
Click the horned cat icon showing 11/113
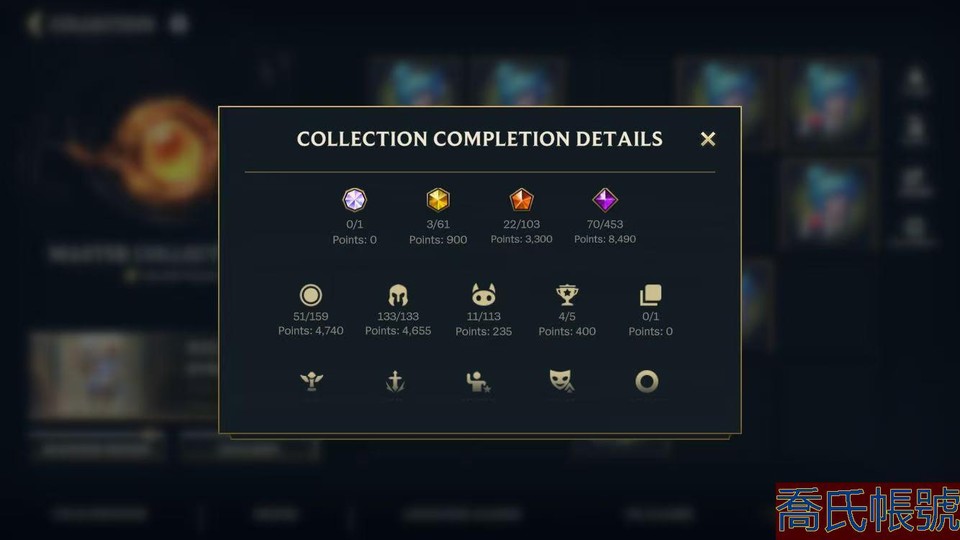(x=484, y=294)
